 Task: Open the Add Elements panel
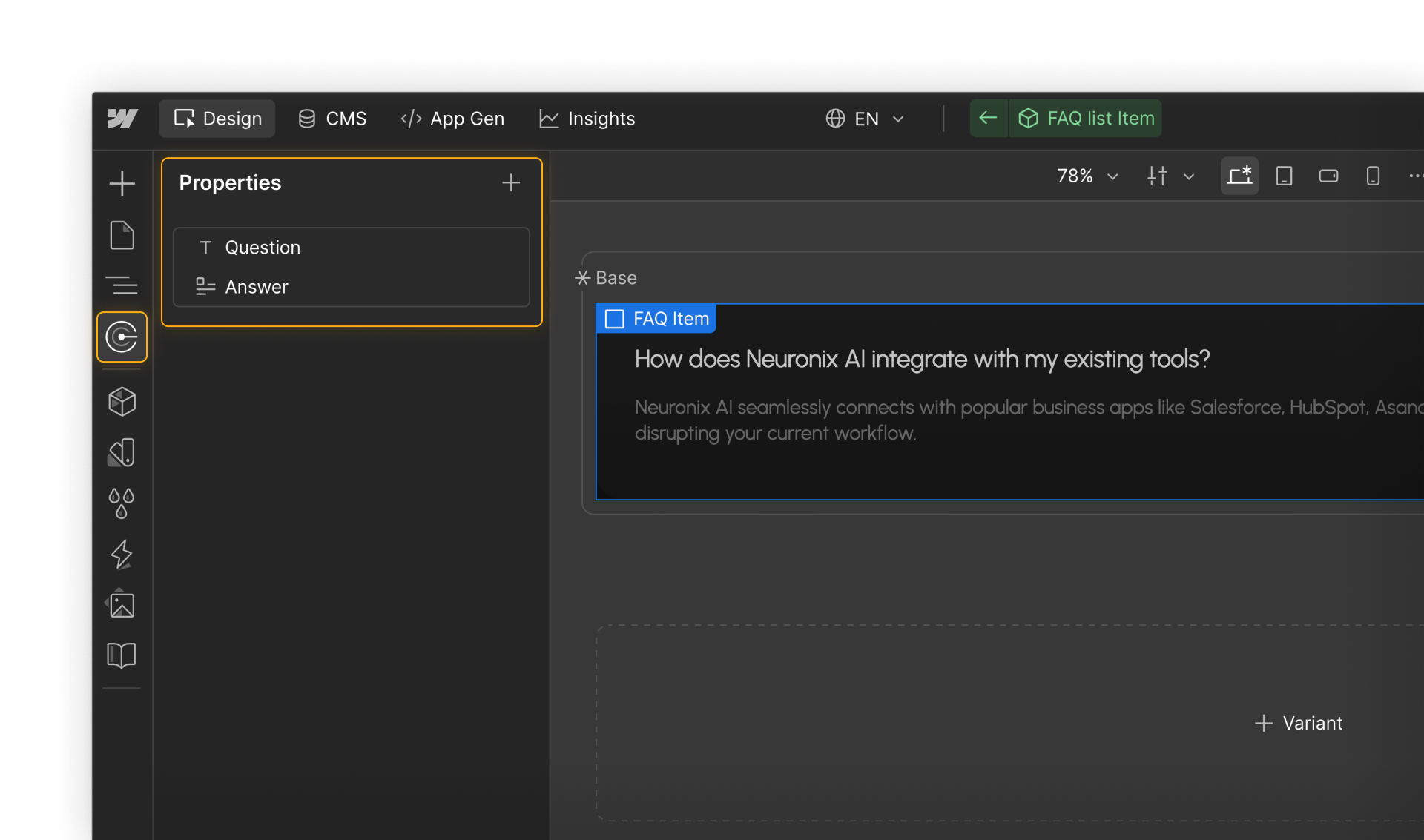122,183
